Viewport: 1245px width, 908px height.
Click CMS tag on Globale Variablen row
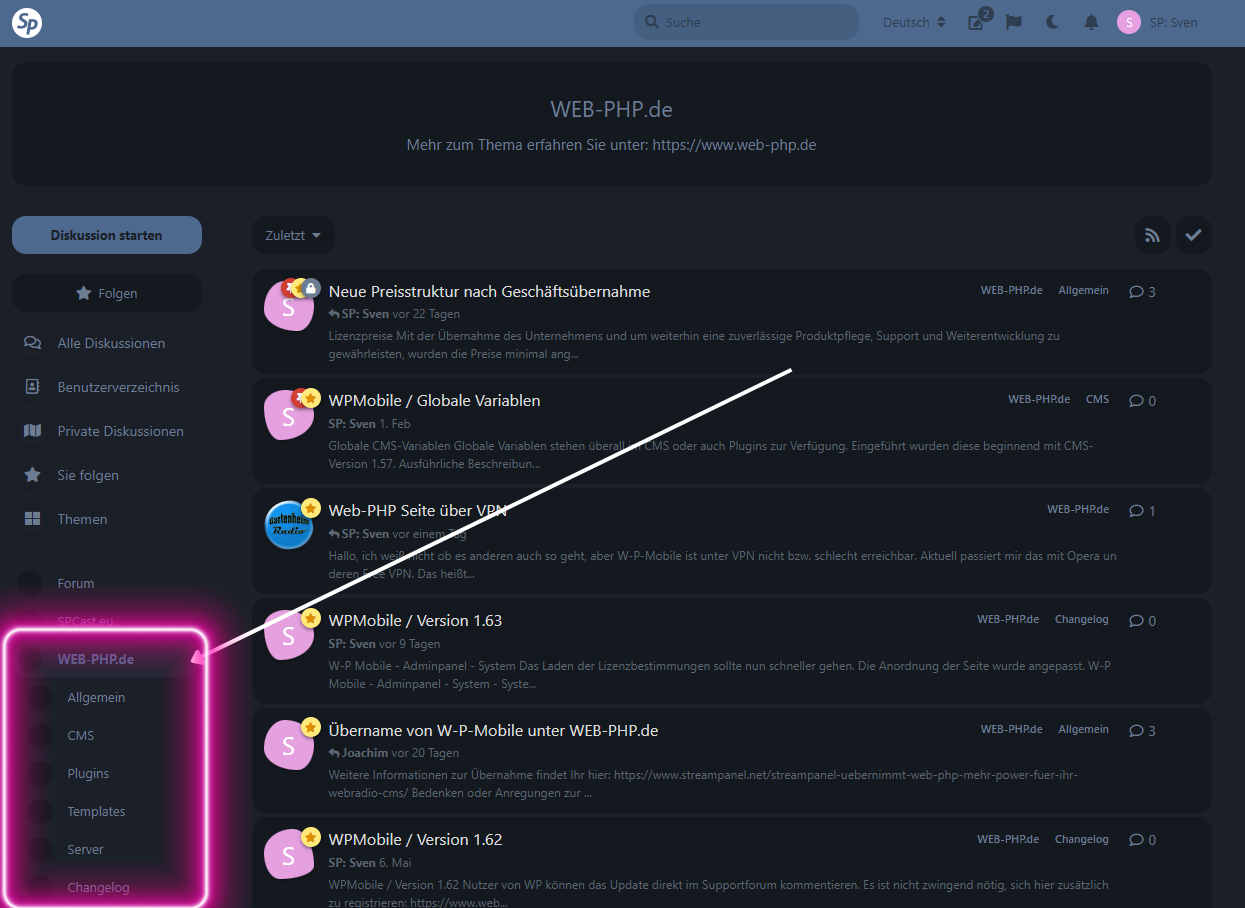point(1097,399)
